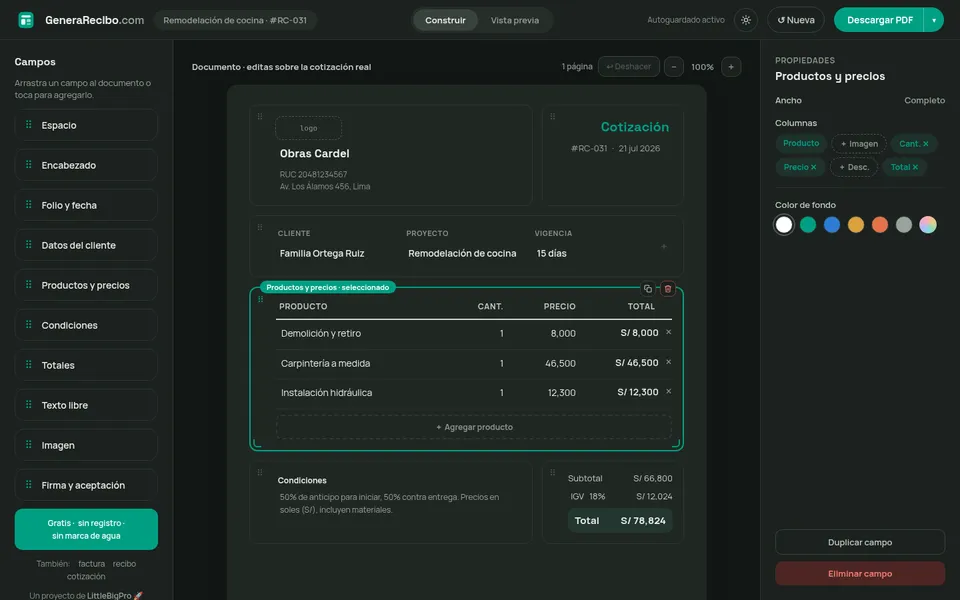Click the Nueva button

click(796, 20)
